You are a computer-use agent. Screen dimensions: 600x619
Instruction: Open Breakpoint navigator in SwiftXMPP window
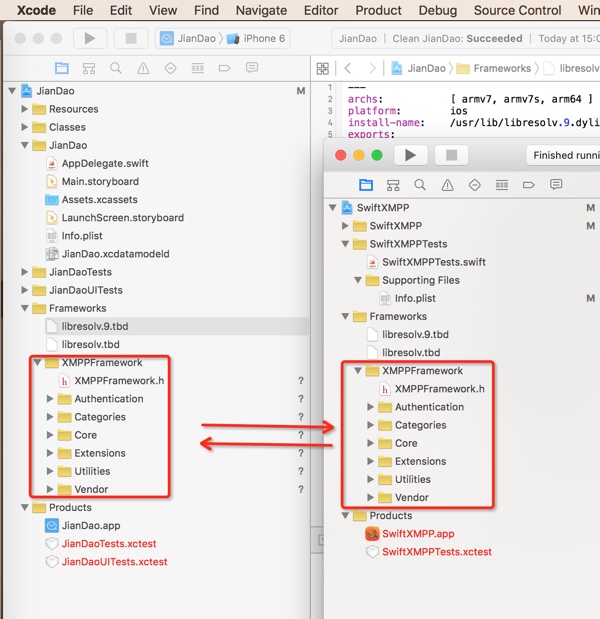click(529, 185)
